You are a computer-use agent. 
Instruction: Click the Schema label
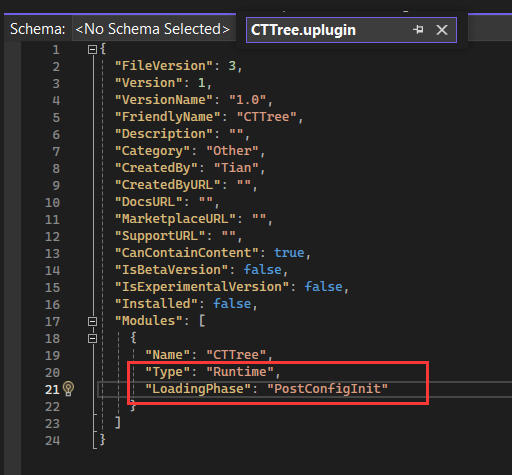[38, 29]
